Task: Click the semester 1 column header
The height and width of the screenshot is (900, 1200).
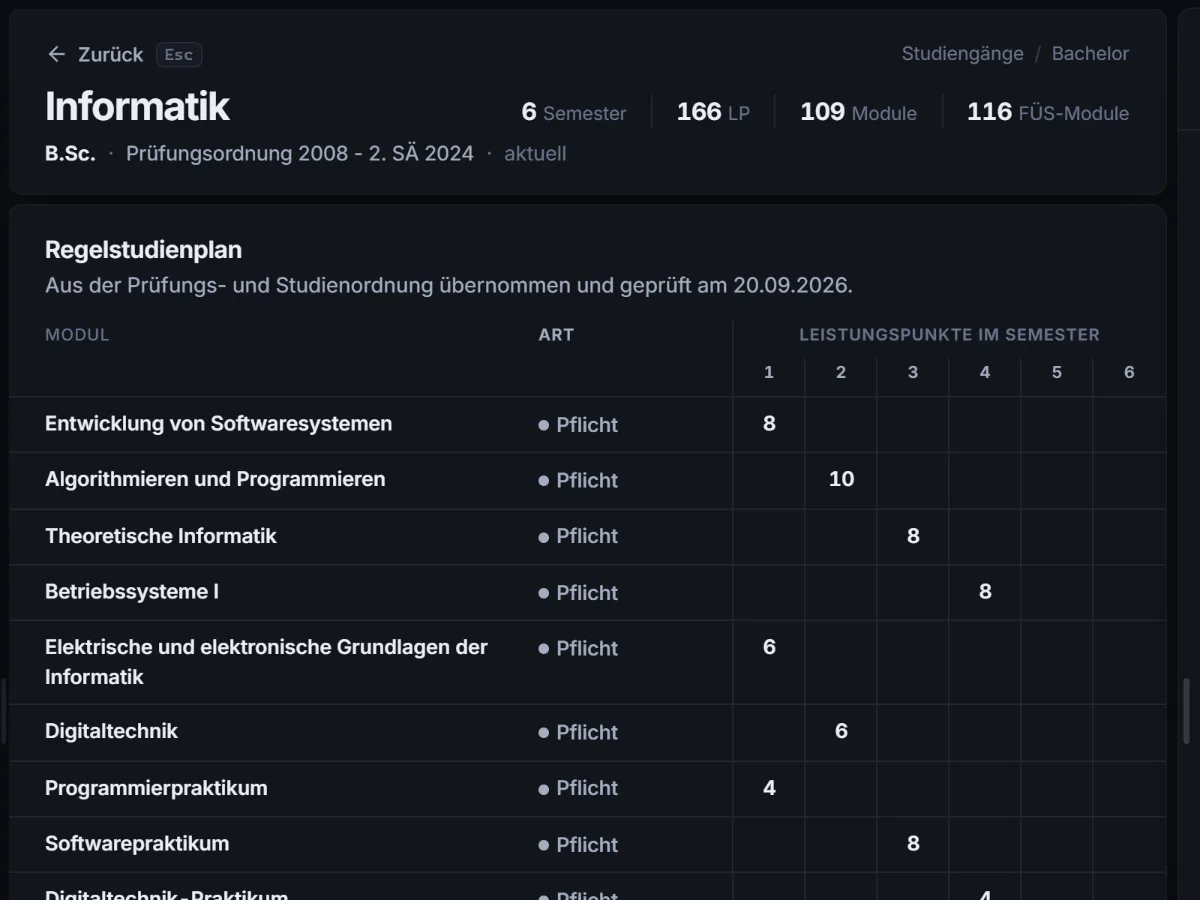Action: pyautogui.click(x=769, y=372)
